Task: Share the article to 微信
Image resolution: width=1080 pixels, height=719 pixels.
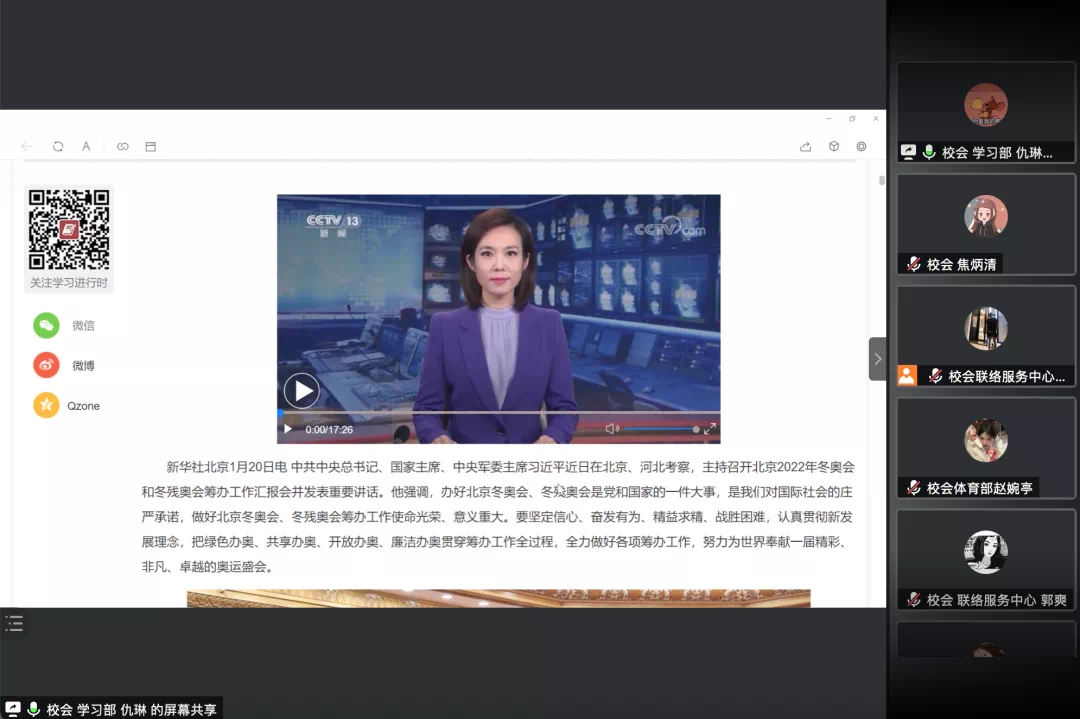Action: click(x=46, y=325)
